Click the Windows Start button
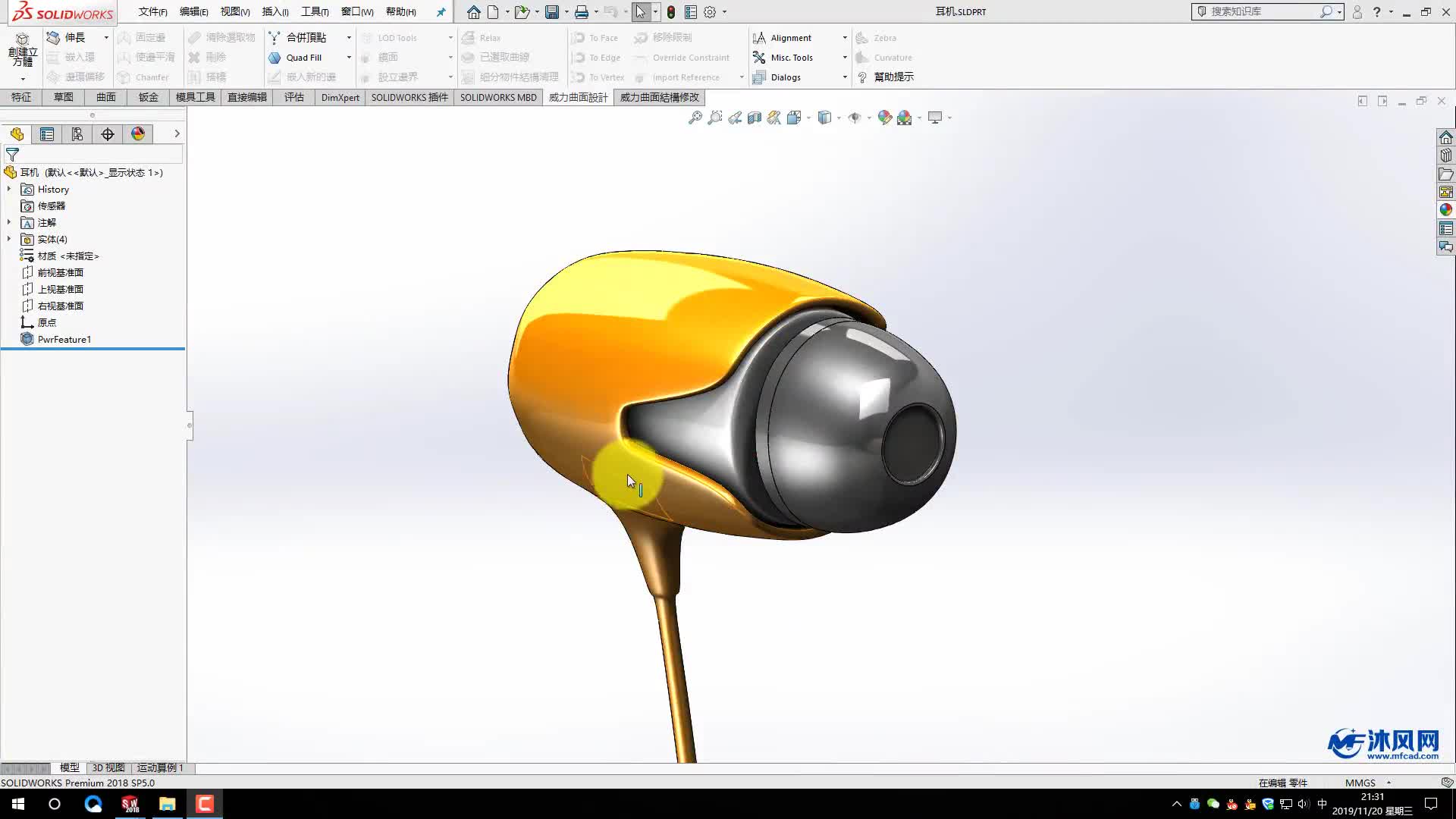The width and height of the screenshot is (1456, 819). coord(18,804)
